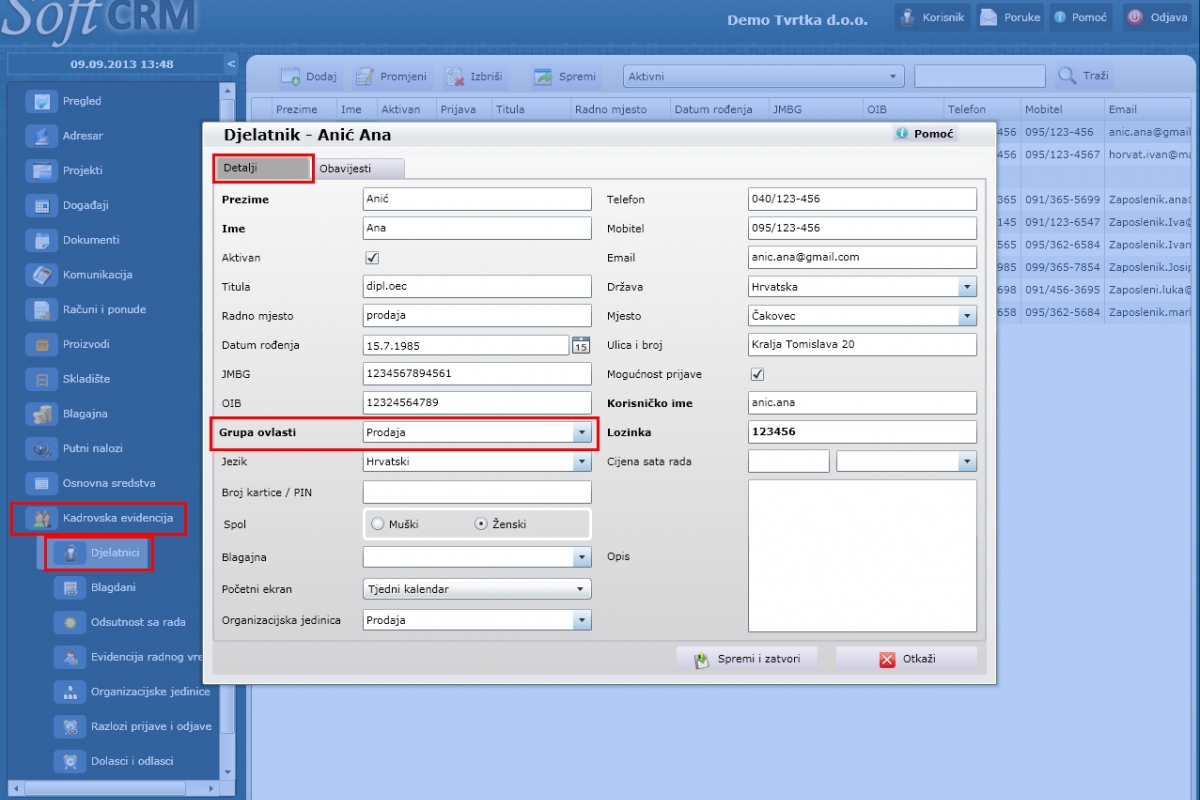1200x800 pixels.
Task: Toggle the Aktivan checkbox
Action: (372, 258)
